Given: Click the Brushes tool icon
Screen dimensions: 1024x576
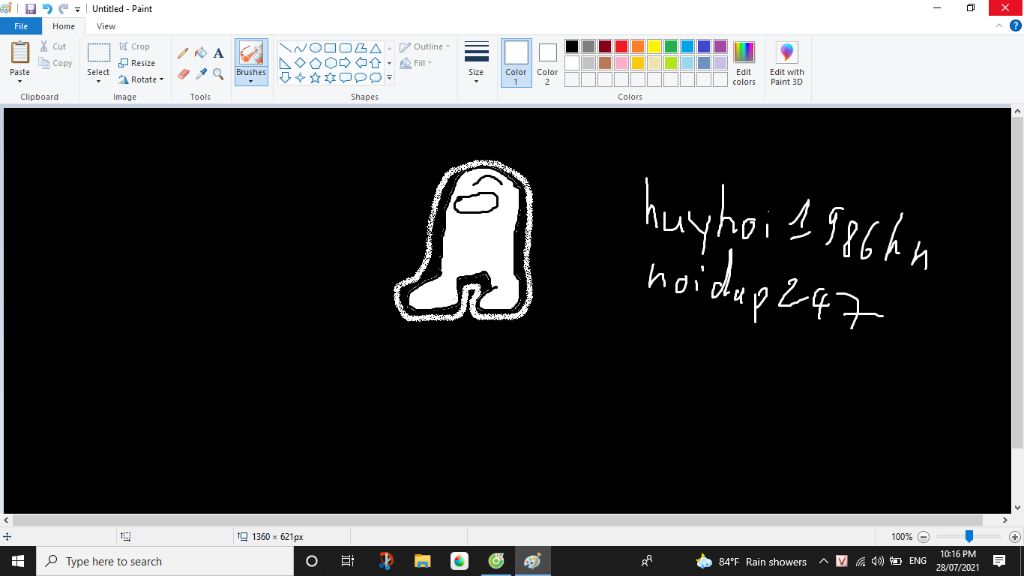Looking at the screenshot, I should pyautogui.click(x=251, y=54).
